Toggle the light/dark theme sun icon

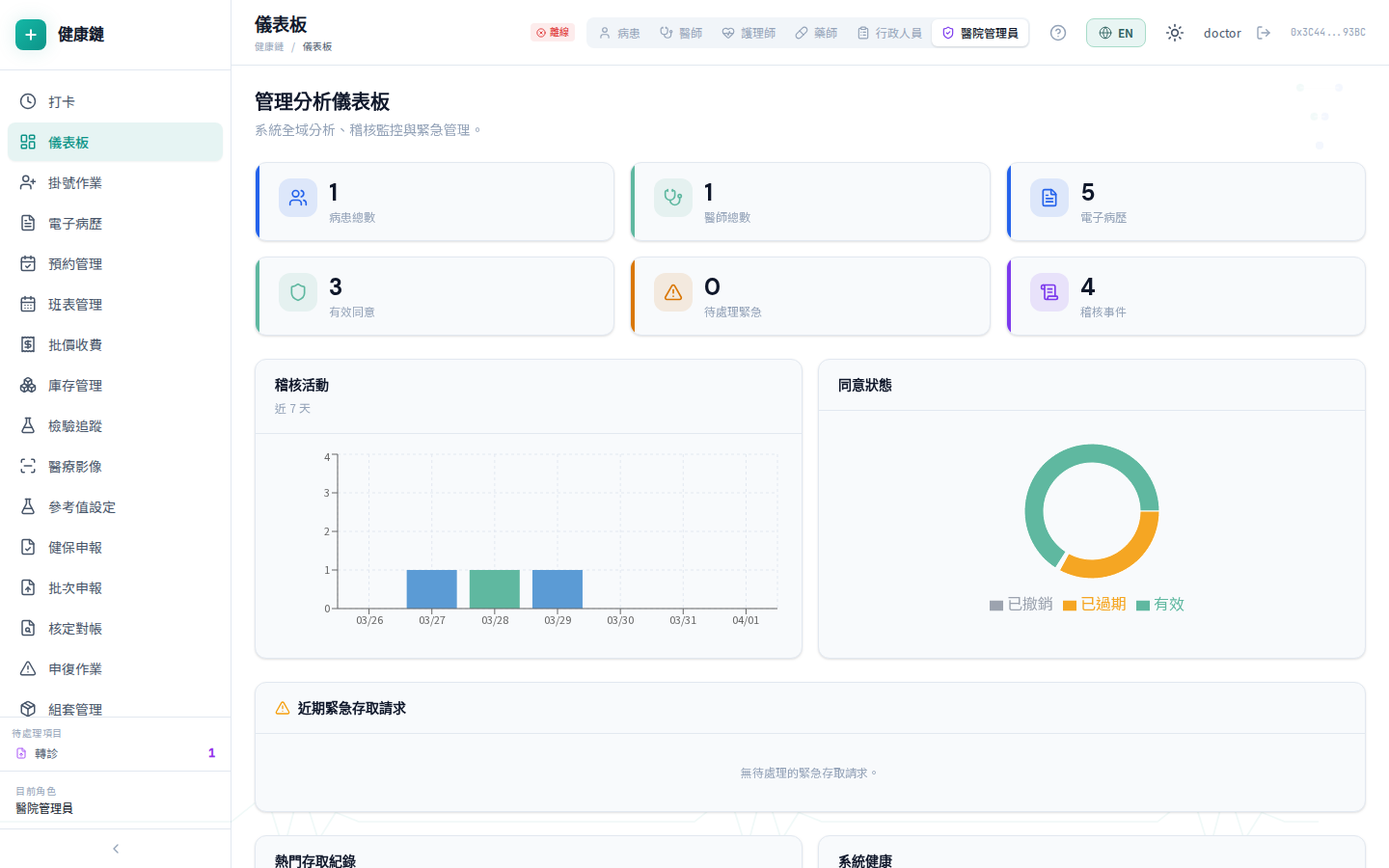tap(1174, 33)
